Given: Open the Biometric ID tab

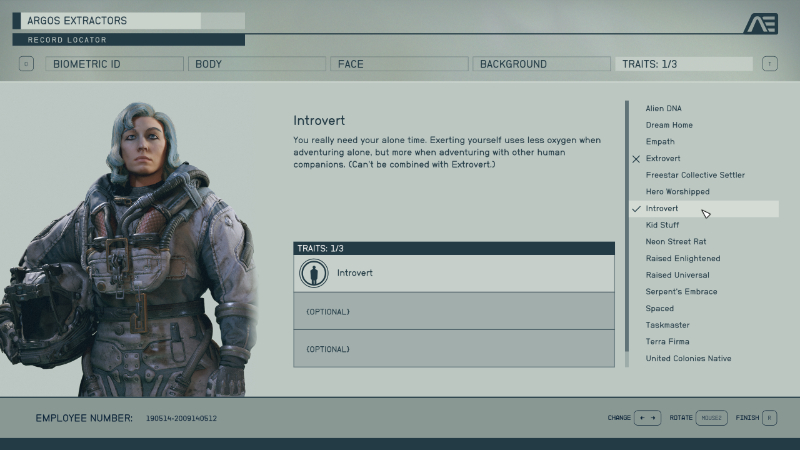Looking at the screenshot, I should tap(114, 64).
